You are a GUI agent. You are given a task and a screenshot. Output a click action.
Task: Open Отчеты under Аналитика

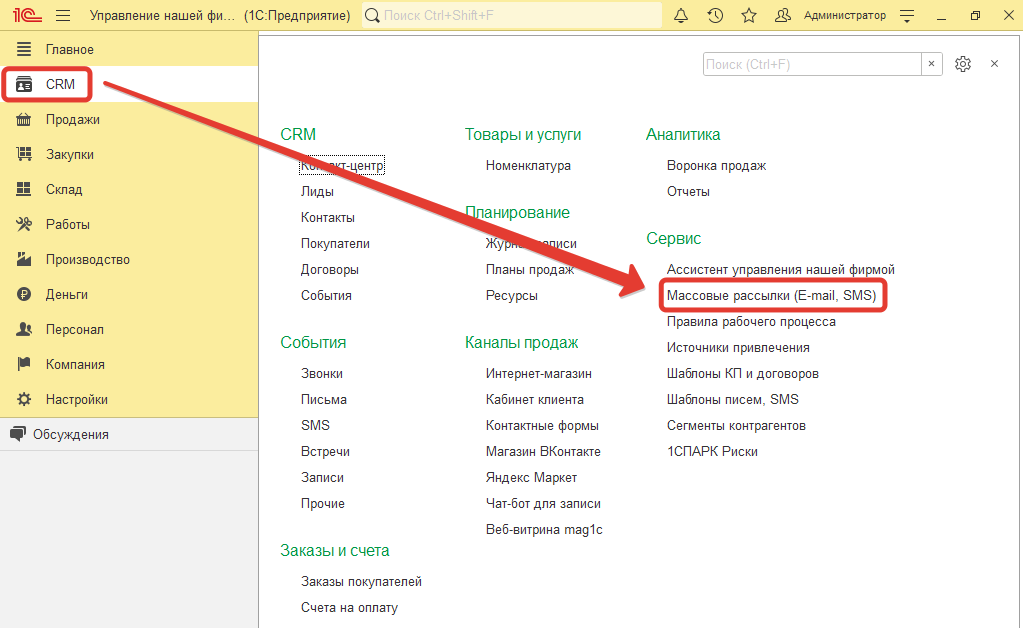point(688,192)
